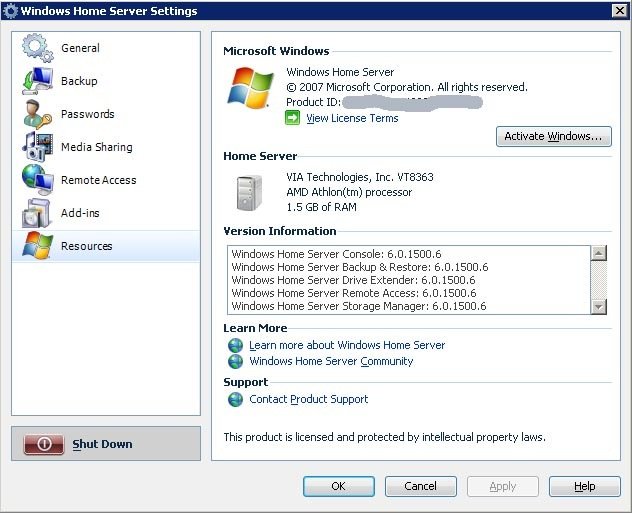The width and height of the screenshot is (632, 513).
Task: Click the AMD Athlon(tm) processor text
Action: pos(349,192)
